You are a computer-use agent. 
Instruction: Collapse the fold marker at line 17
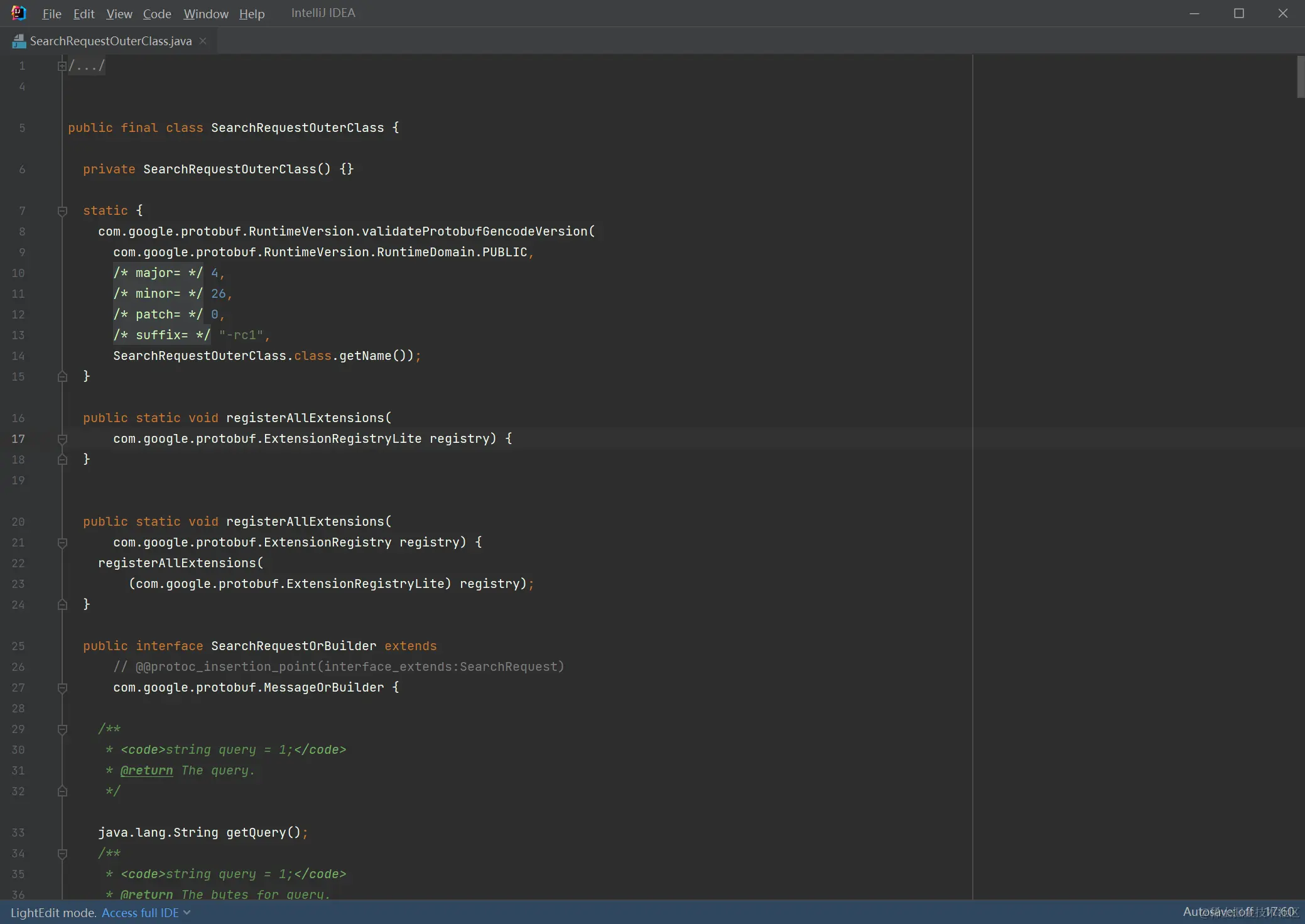coord(62,439)
